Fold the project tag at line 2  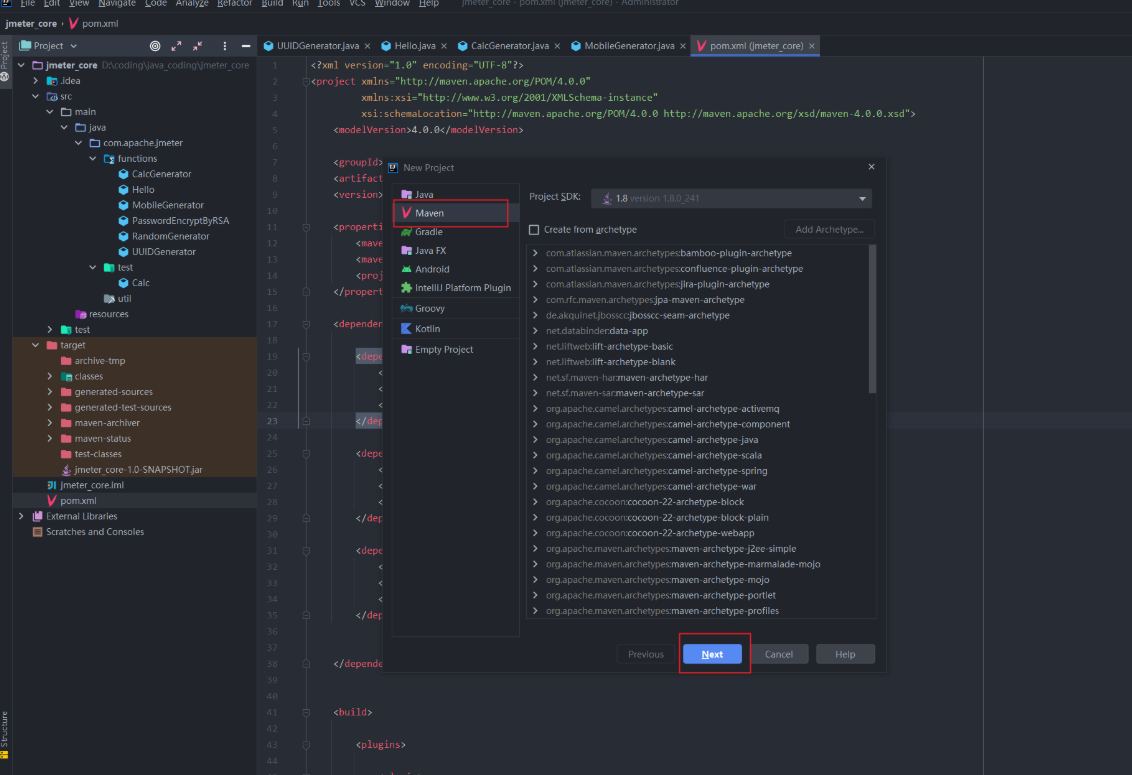coord(306,82)
